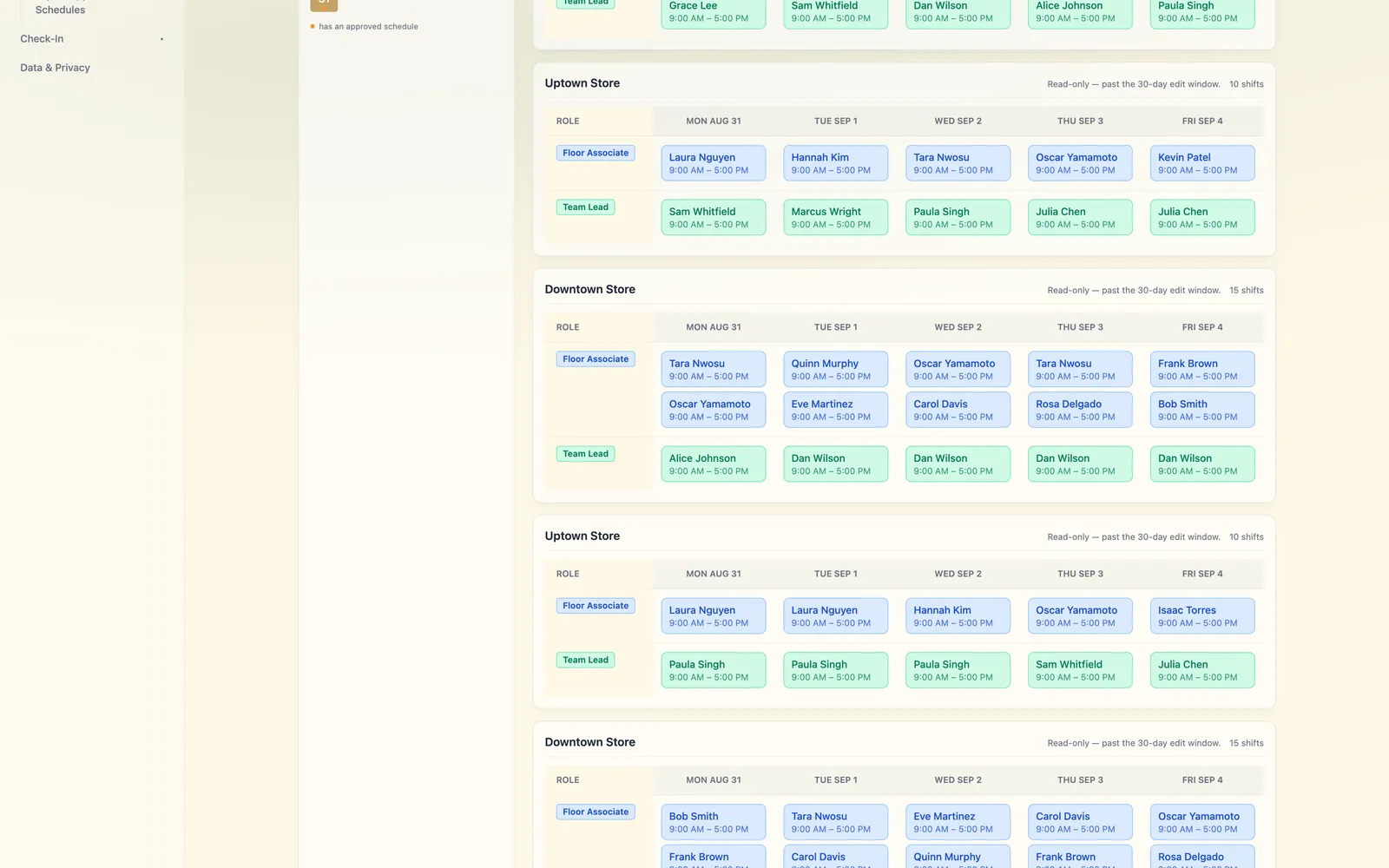
Task: Select Tara Nwosu's Thu Sep 3 shift
Action: (x=1080, y=369)
